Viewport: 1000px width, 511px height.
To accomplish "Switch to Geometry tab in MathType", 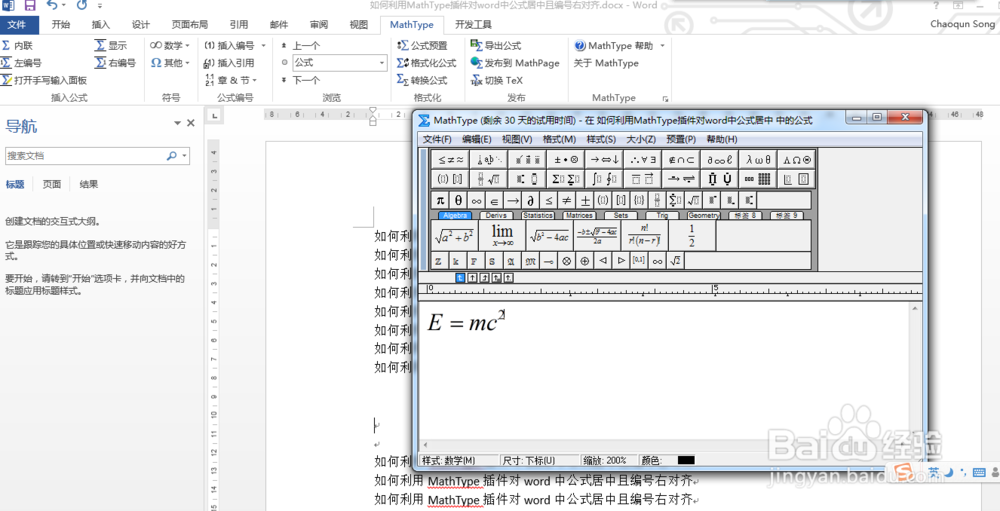I will pyautogui.click(x=704, y=216).
